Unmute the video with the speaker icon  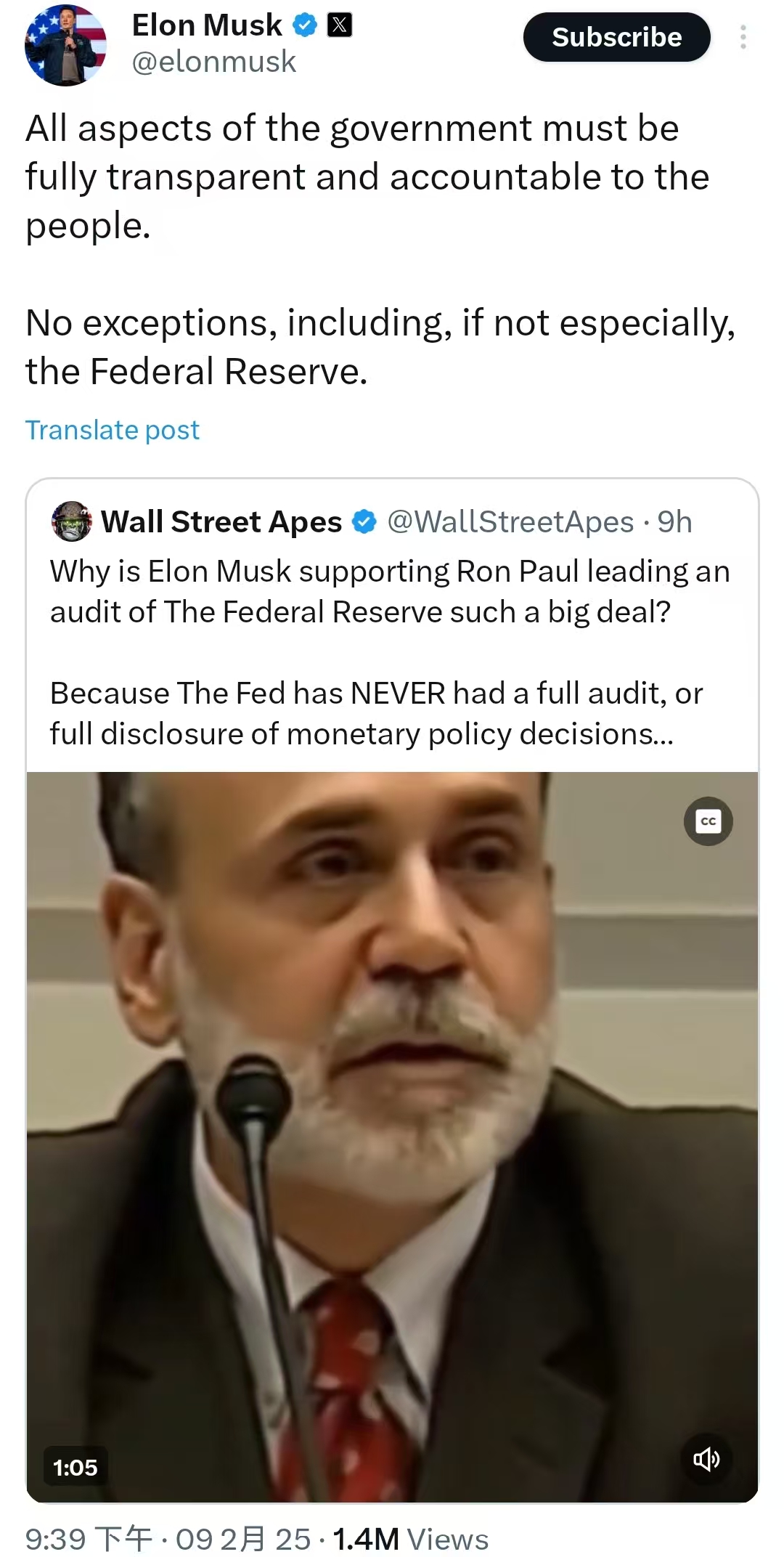coord(706,1459)
